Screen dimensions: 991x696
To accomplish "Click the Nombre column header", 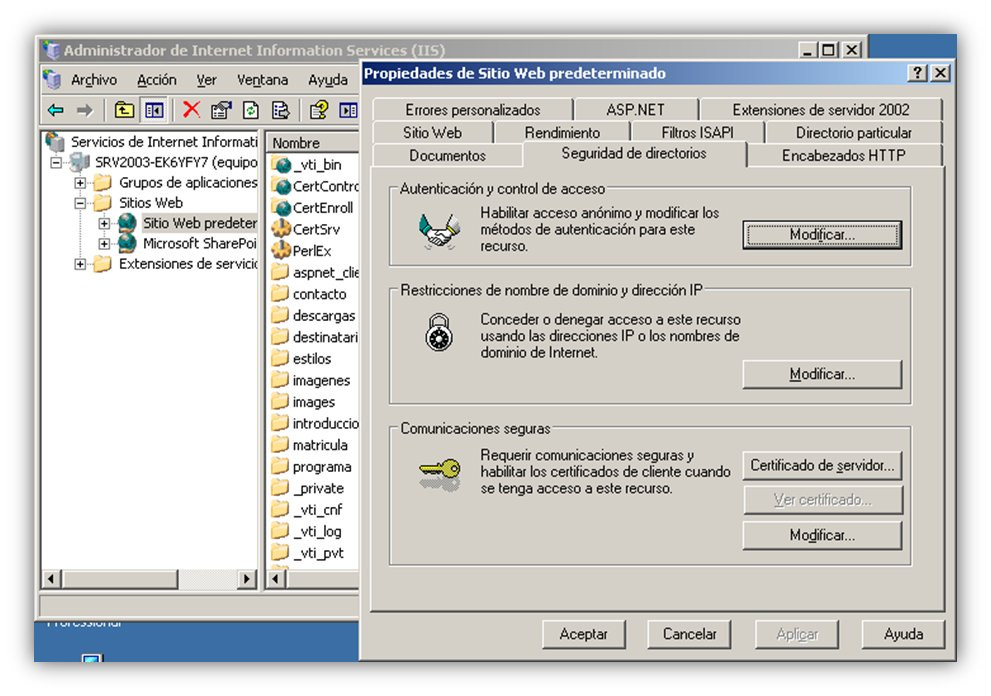I will 313,143.
